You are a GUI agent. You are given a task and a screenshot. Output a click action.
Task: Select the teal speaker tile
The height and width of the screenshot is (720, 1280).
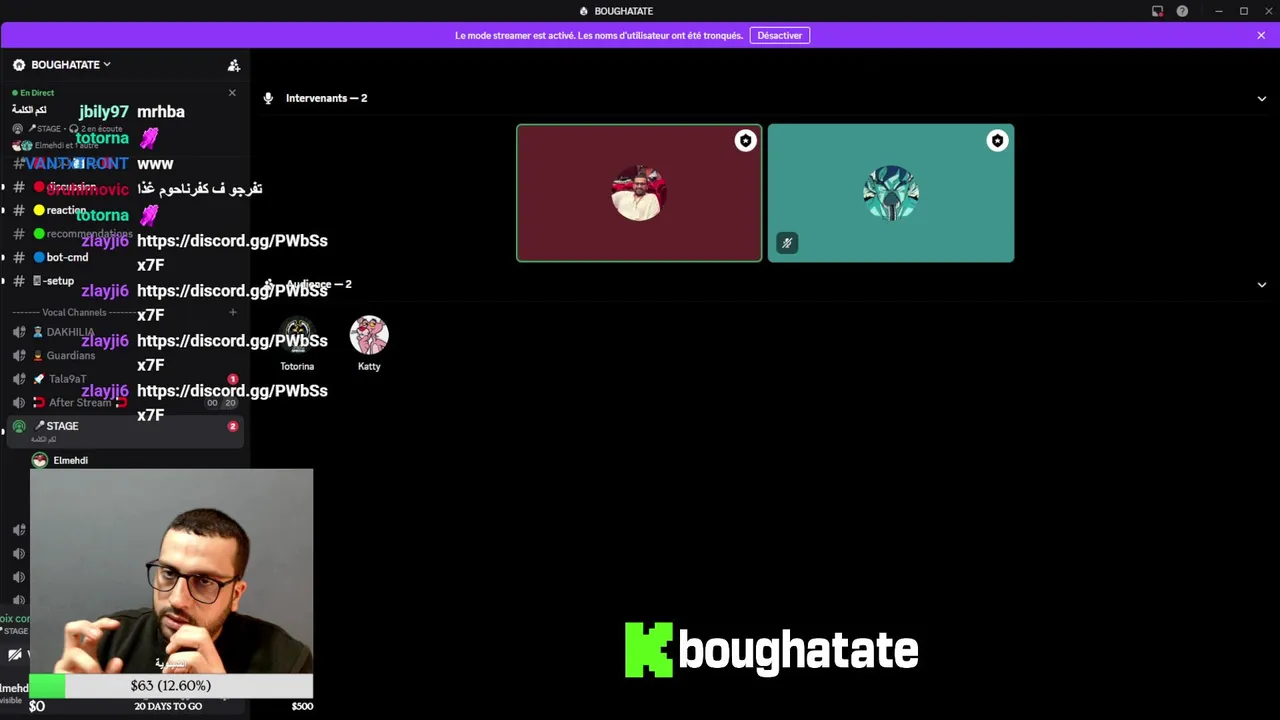pos(891,193)
